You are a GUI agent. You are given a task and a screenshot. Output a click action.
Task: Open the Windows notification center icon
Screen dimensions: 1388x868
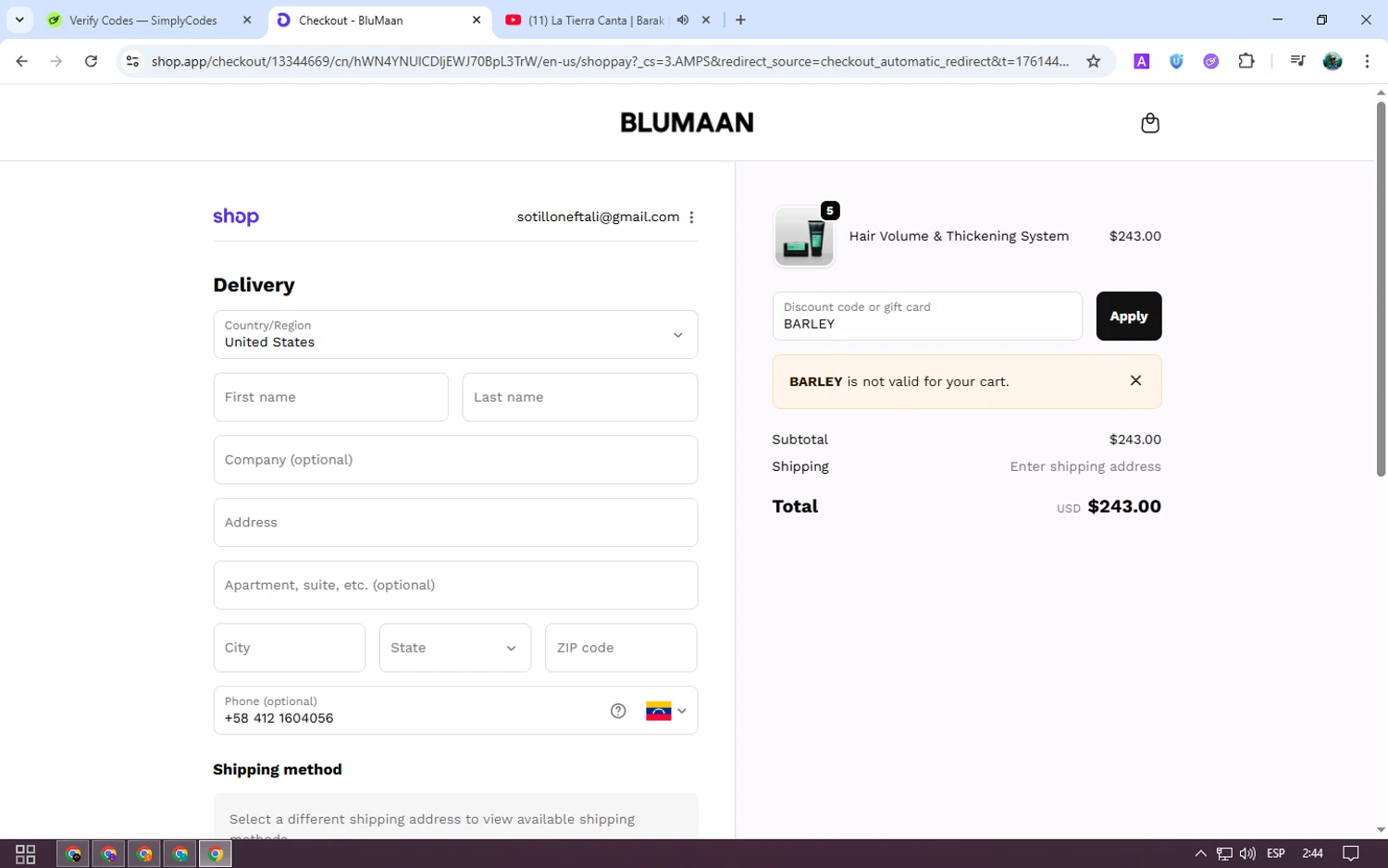[1351, 853]
